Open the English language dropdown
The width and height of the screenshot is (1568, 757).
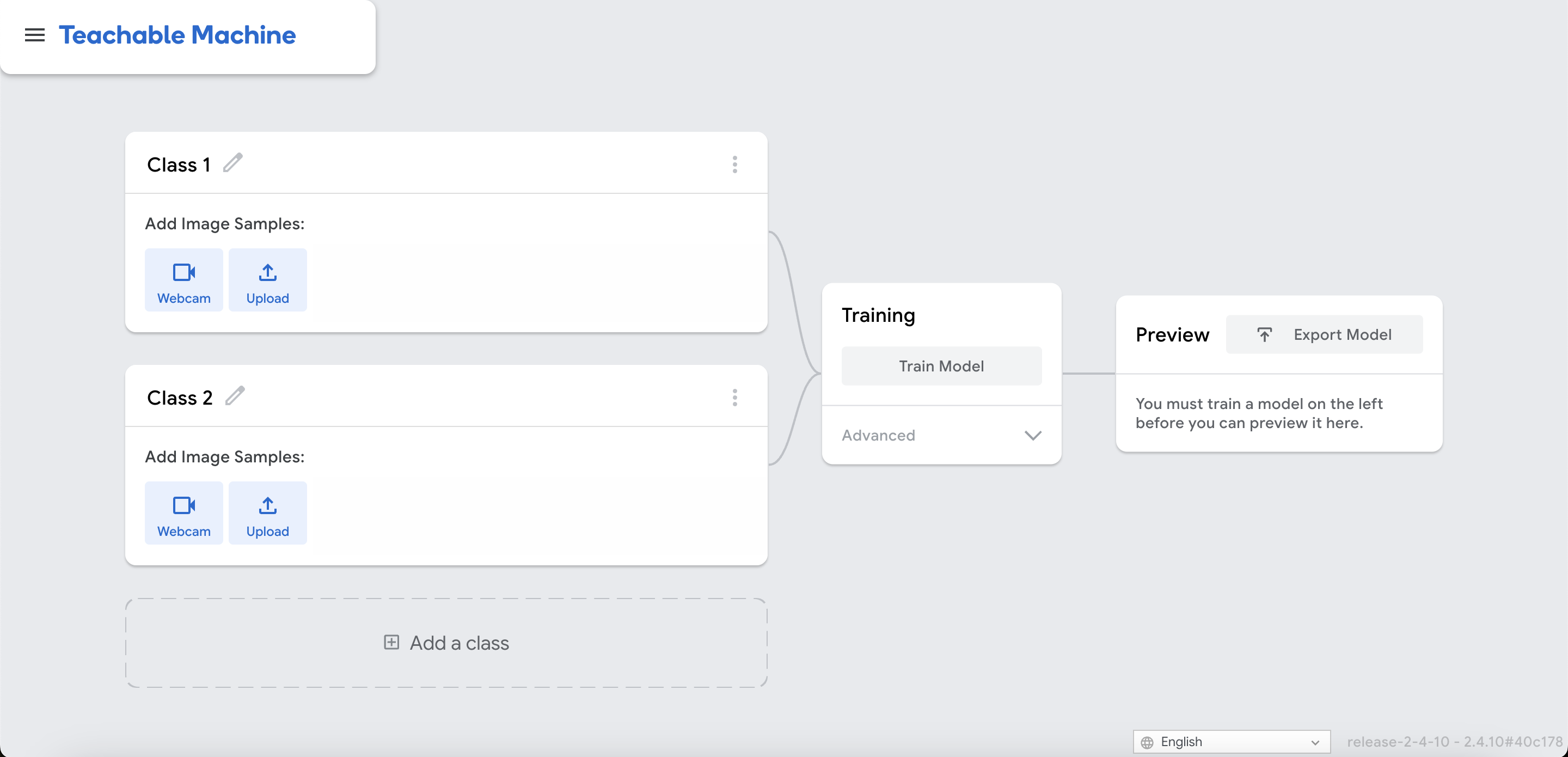pyautogui.click(x=1232, y=742)
